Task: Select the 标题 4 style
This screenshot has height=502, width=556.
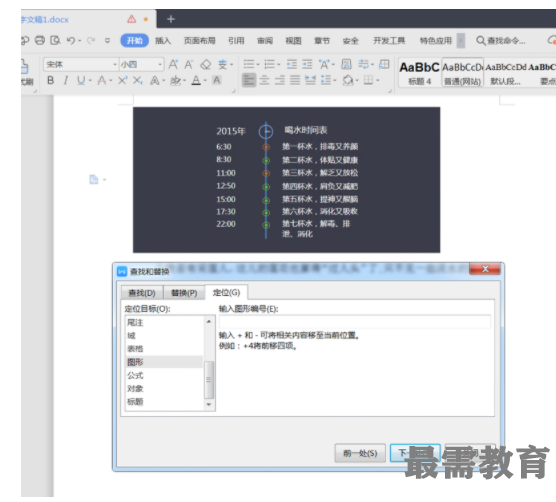Action: pyautogui.click(x=419, y=74)
